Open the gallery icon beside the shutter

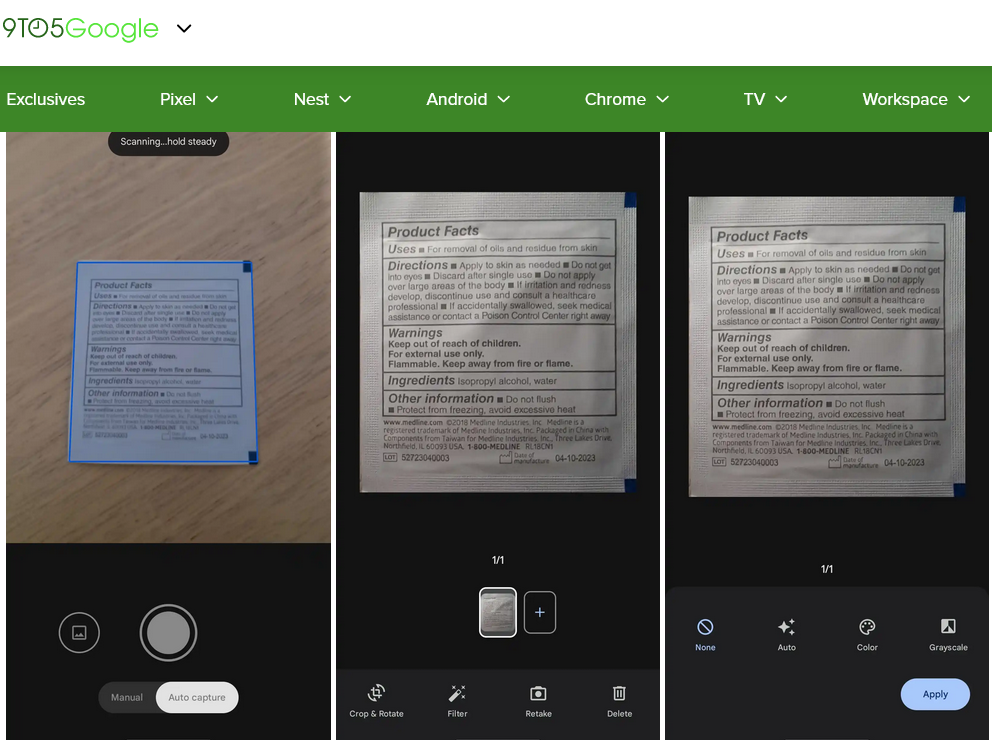(79, 632)
